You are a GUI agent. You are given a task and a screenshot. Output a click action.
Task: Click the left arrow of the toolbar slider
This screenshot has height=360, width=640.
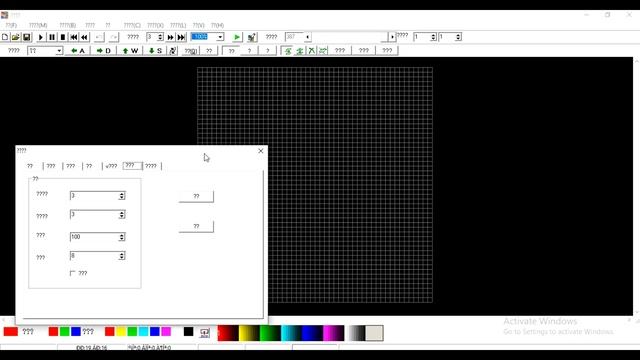coord(307,37)
